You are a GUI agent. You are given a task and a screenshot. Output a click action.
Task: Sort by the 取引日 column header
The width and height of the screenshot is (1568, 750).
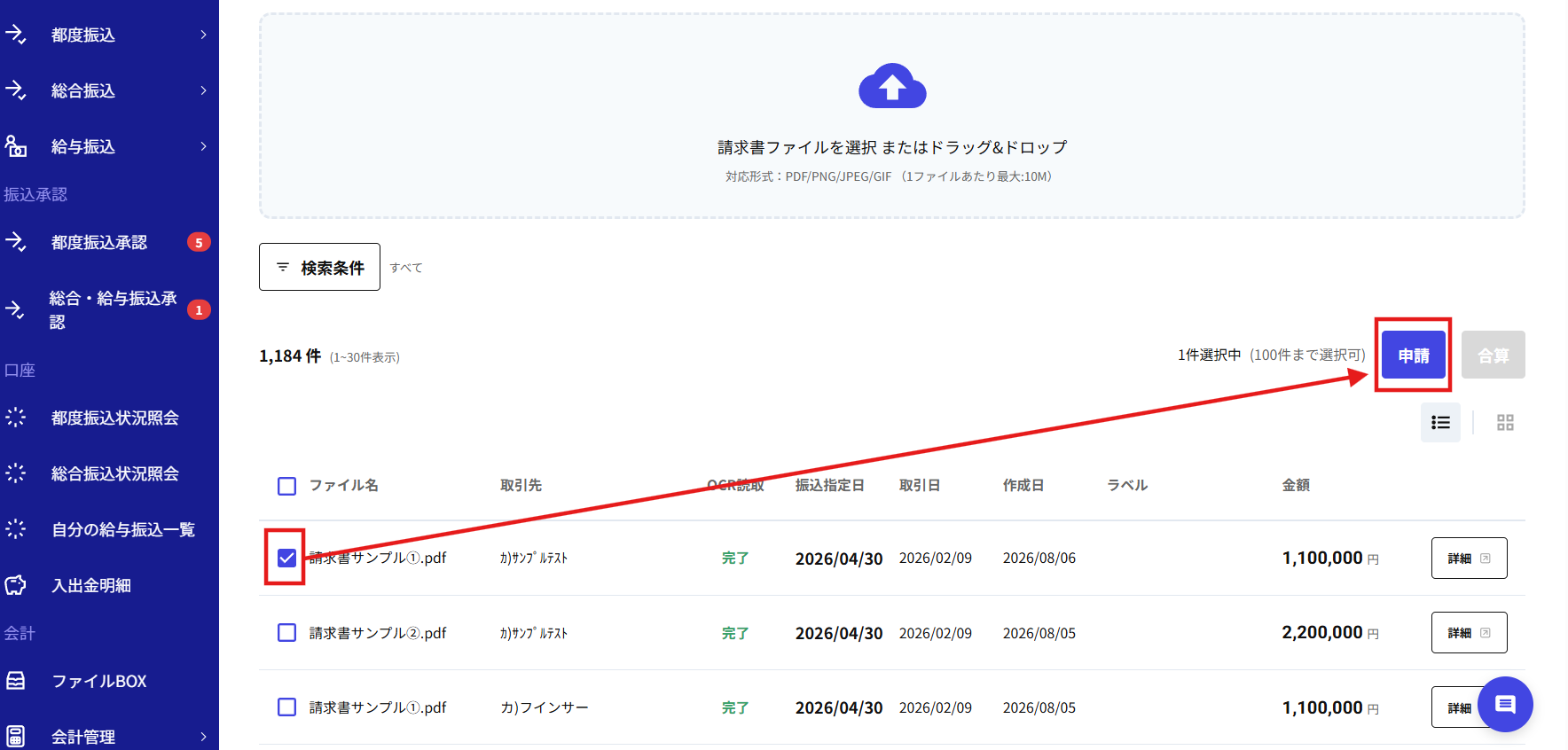coord(919,485)
